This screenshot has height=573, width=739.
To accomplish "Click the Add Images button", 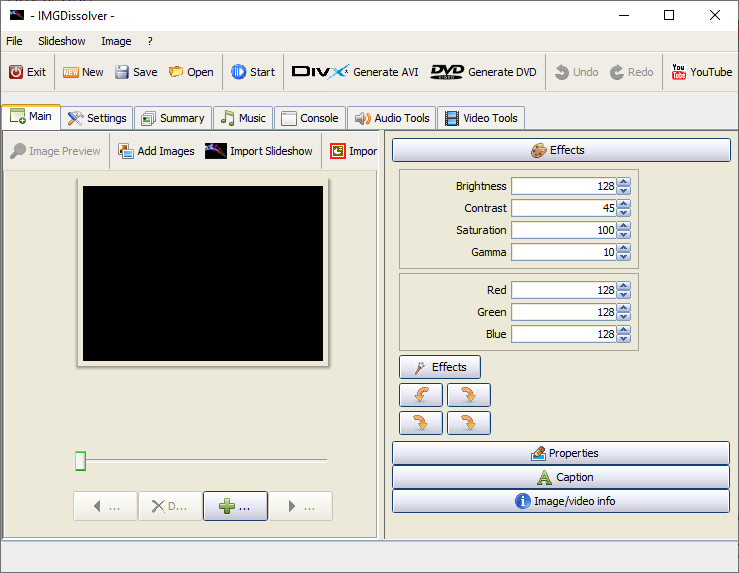I will [156, 151].
